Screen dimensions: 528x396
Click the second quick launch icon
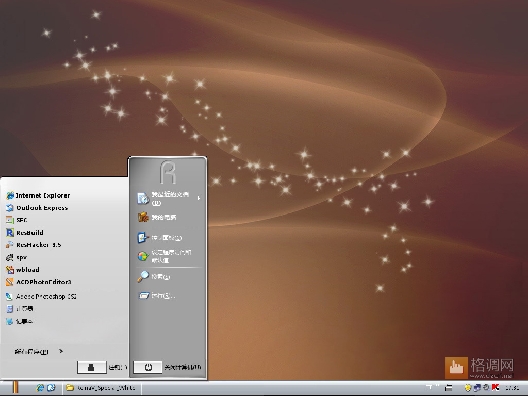[51, 388]
